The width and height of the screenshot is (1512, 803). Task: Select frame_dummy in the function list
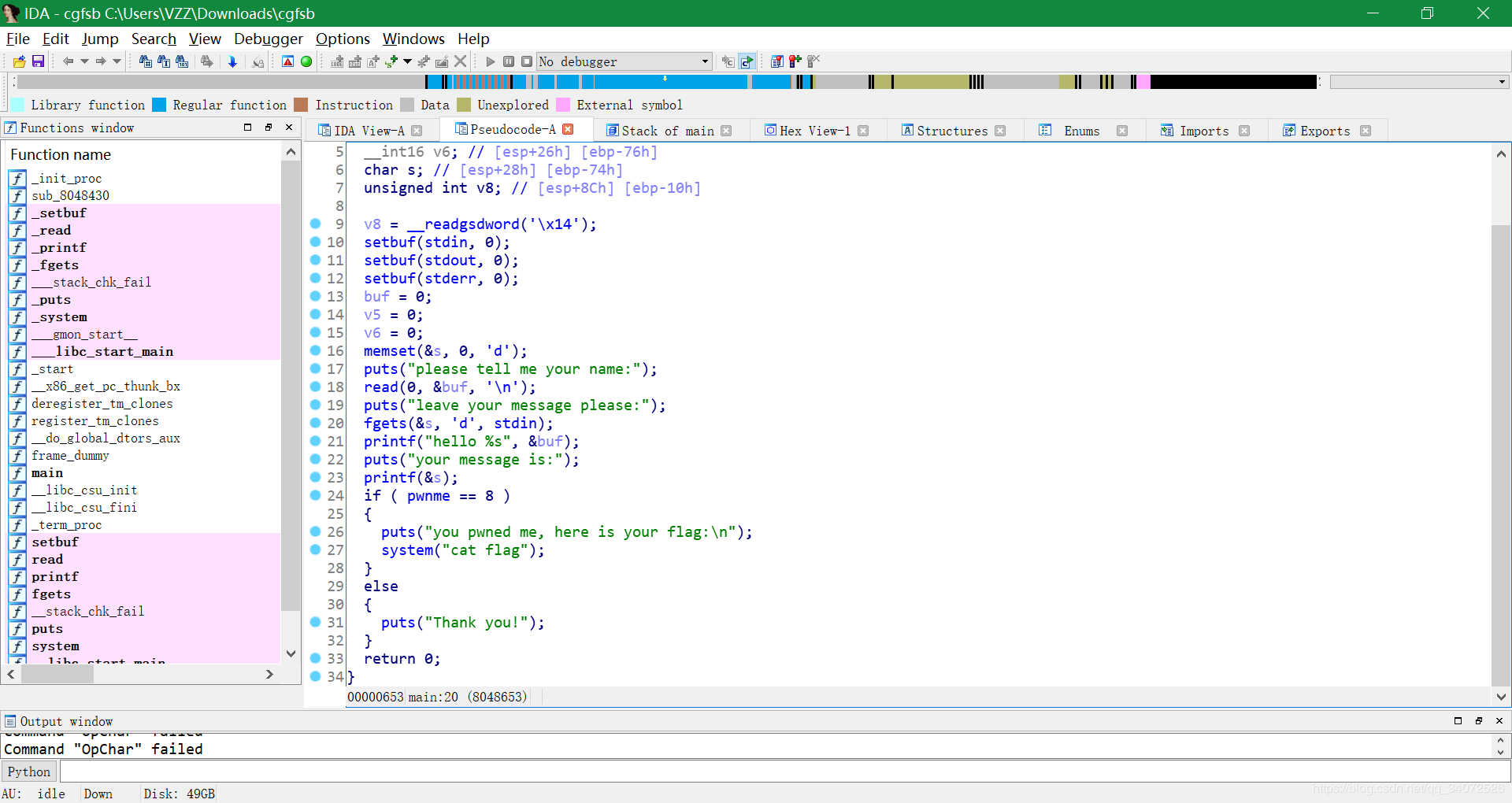click(x=70, y=456)
